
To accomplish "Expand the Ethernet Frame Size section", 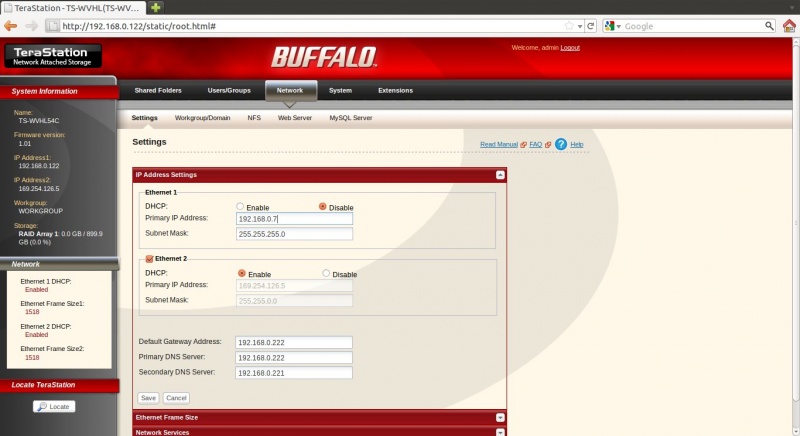I will [500, 418].
